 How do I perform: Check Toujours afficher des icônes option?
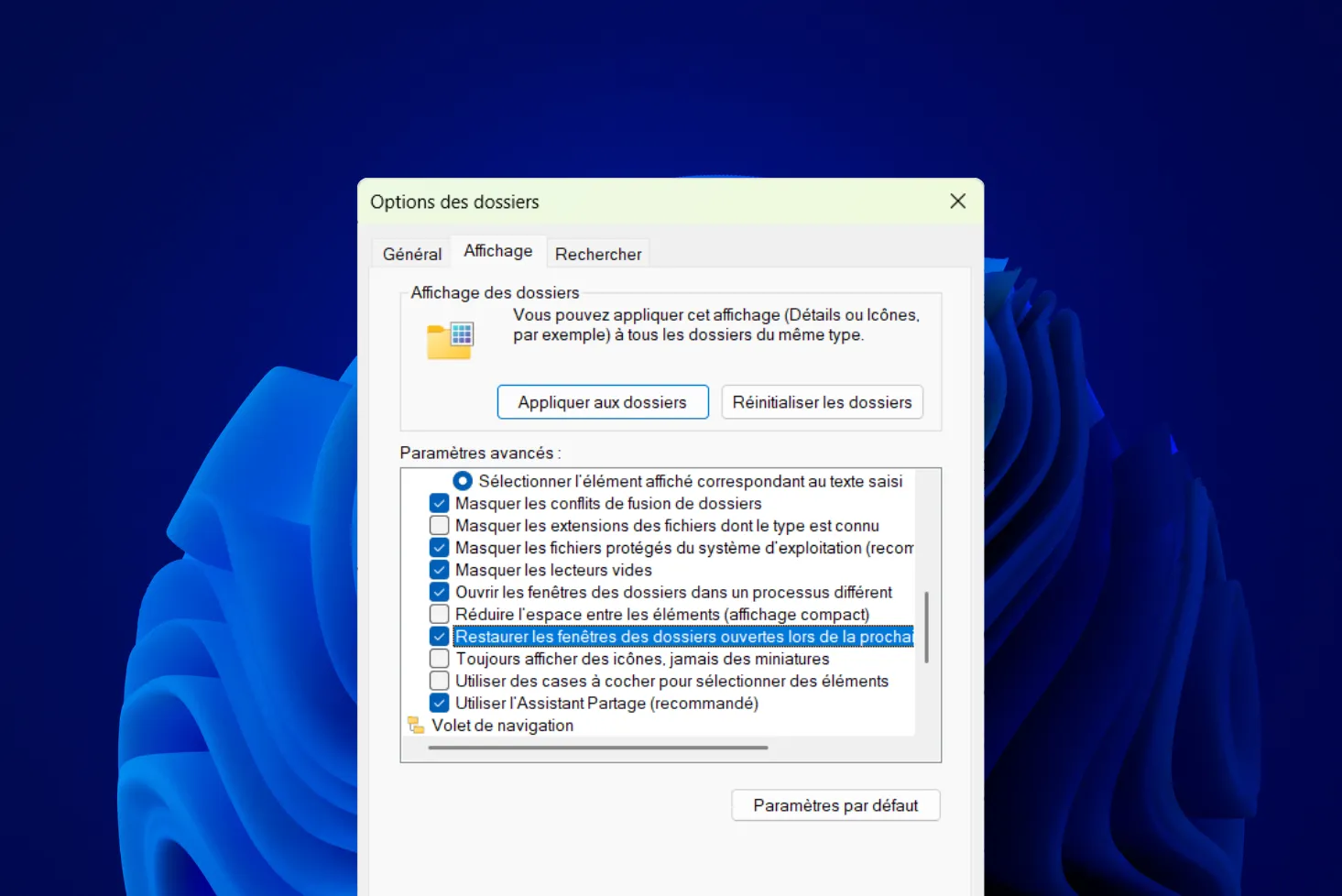(x=440, y=659)
